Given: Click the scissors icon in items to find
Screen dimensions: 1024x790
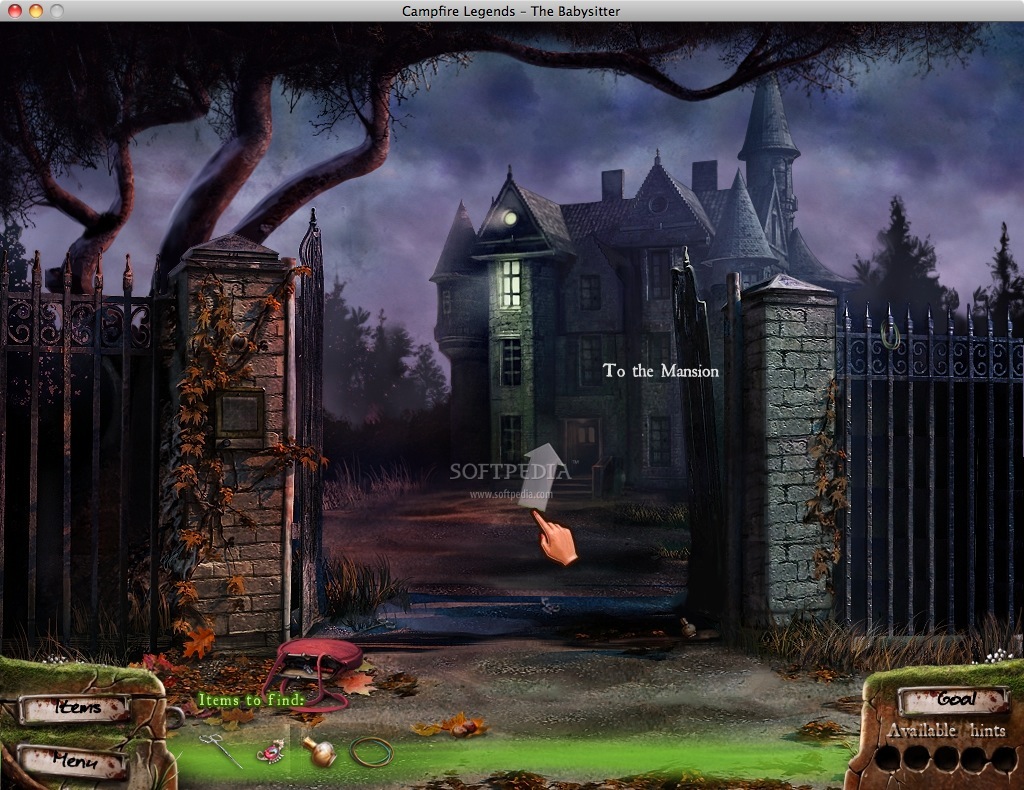Looking at the screenshot, I should [221, 750].
